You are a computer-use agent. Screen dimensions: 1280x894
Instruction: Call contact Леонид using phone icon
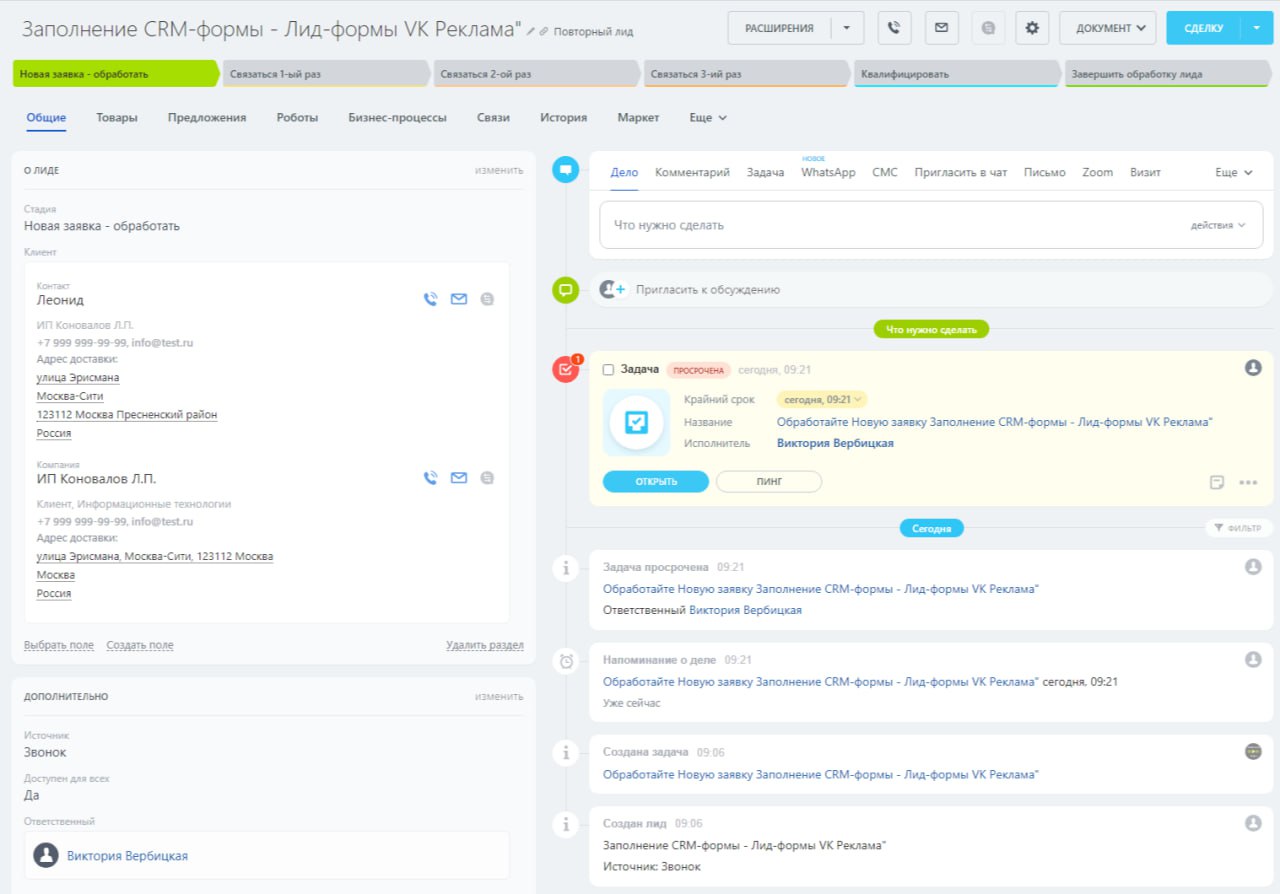(x=430, y=299)
